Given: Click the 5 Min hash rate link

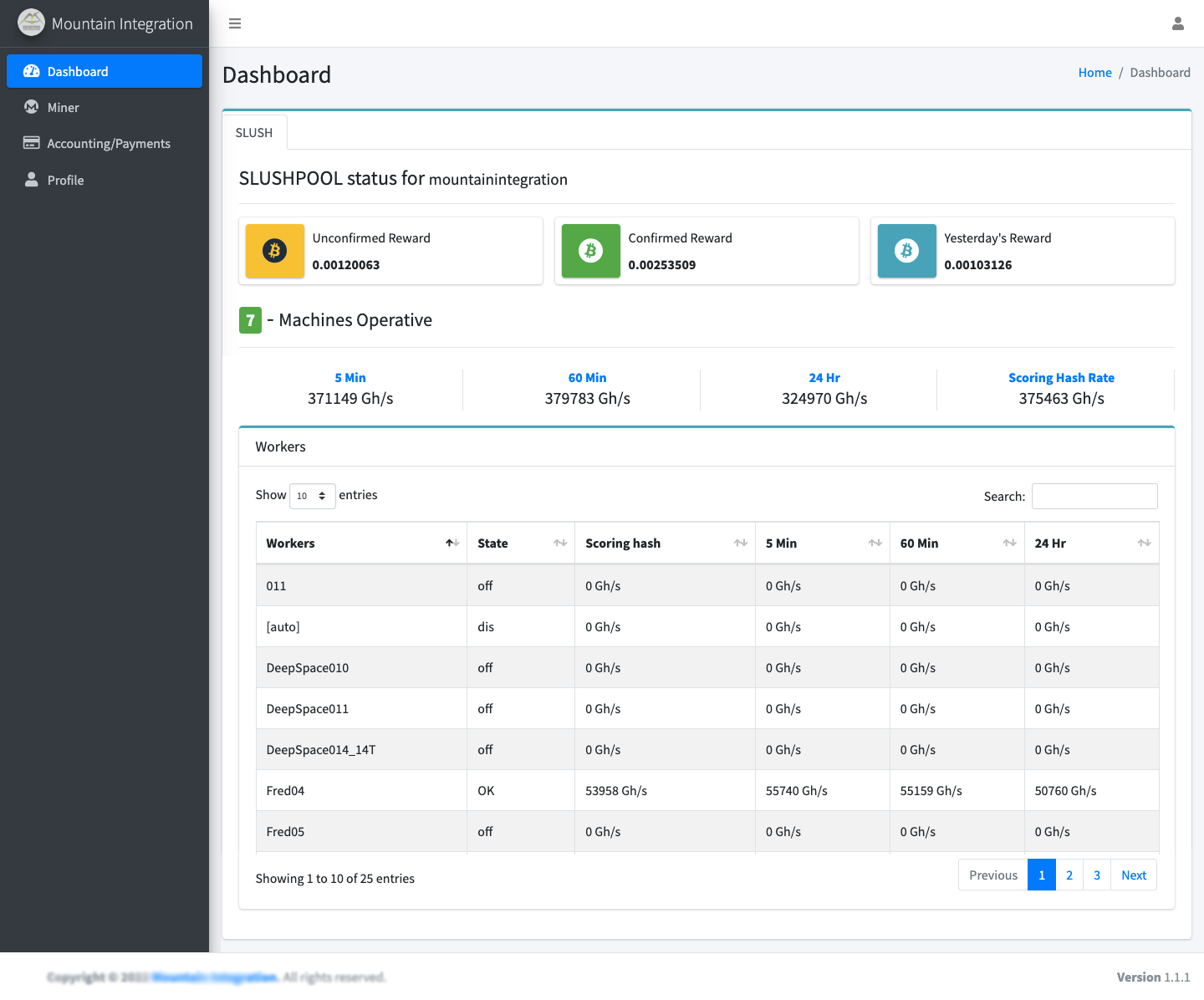Looking at the screenshot, I should point(350,378).
